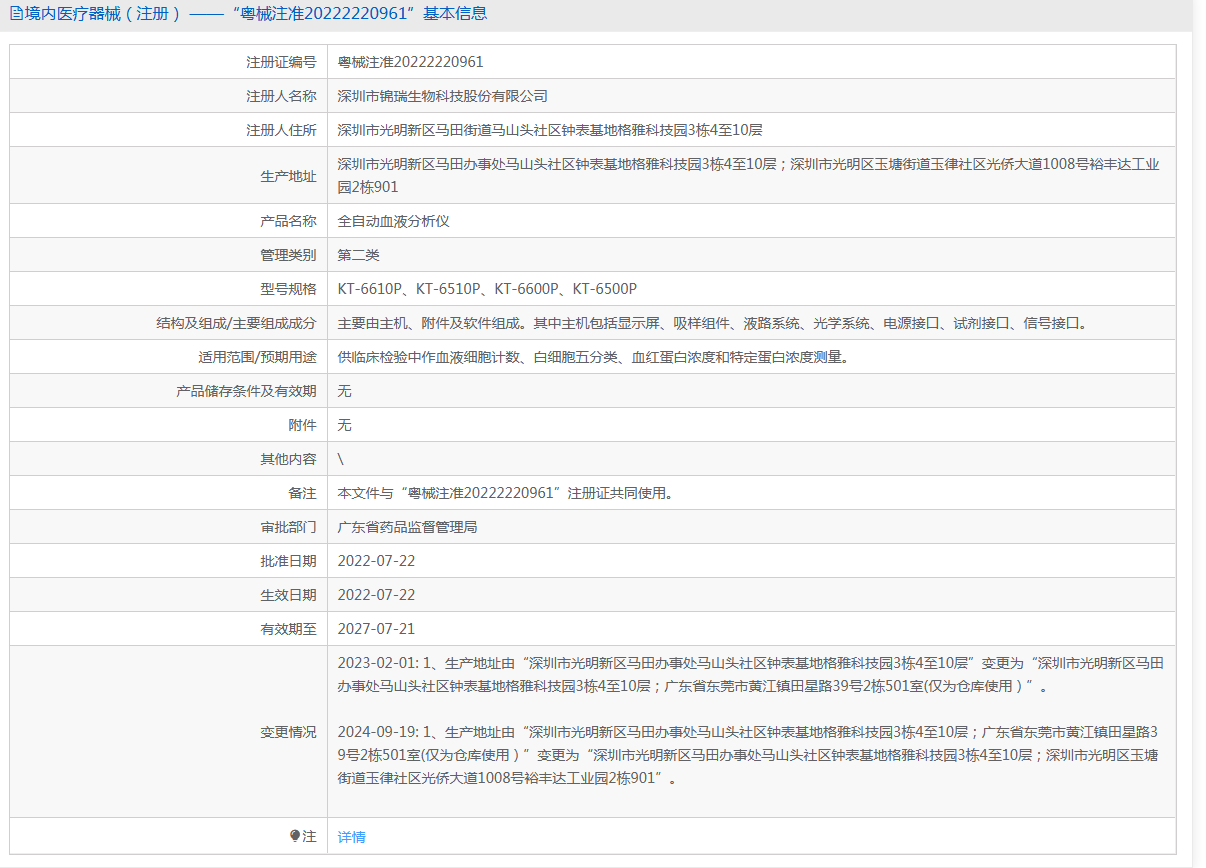Viewport: 1206px width, 868px height.
Task: Select 无 in the 产品储存条件及有效期 row
Action: pos(345,391)
